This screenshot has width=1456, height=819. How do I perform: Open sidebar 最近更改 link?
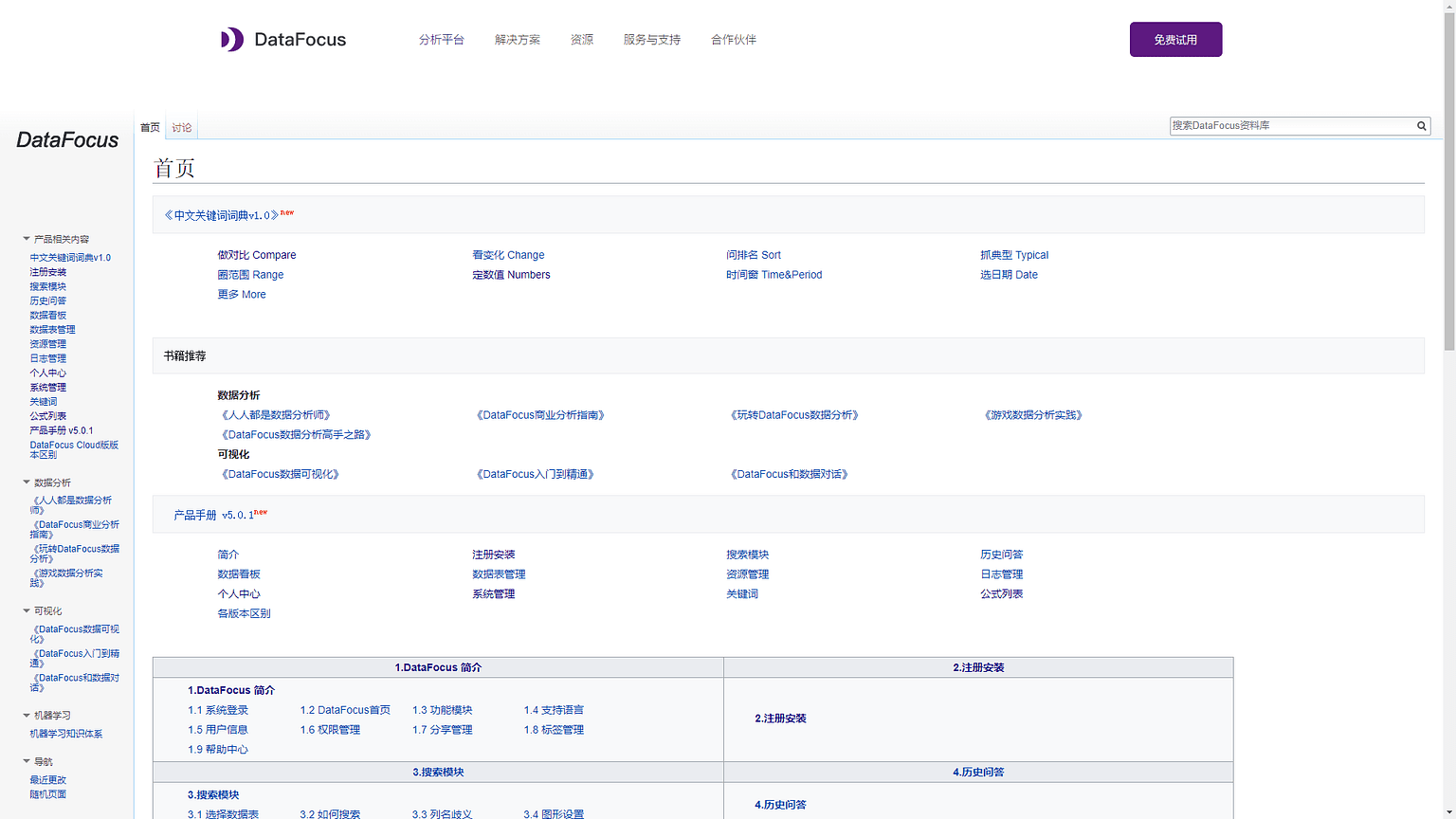pos(47,780)
